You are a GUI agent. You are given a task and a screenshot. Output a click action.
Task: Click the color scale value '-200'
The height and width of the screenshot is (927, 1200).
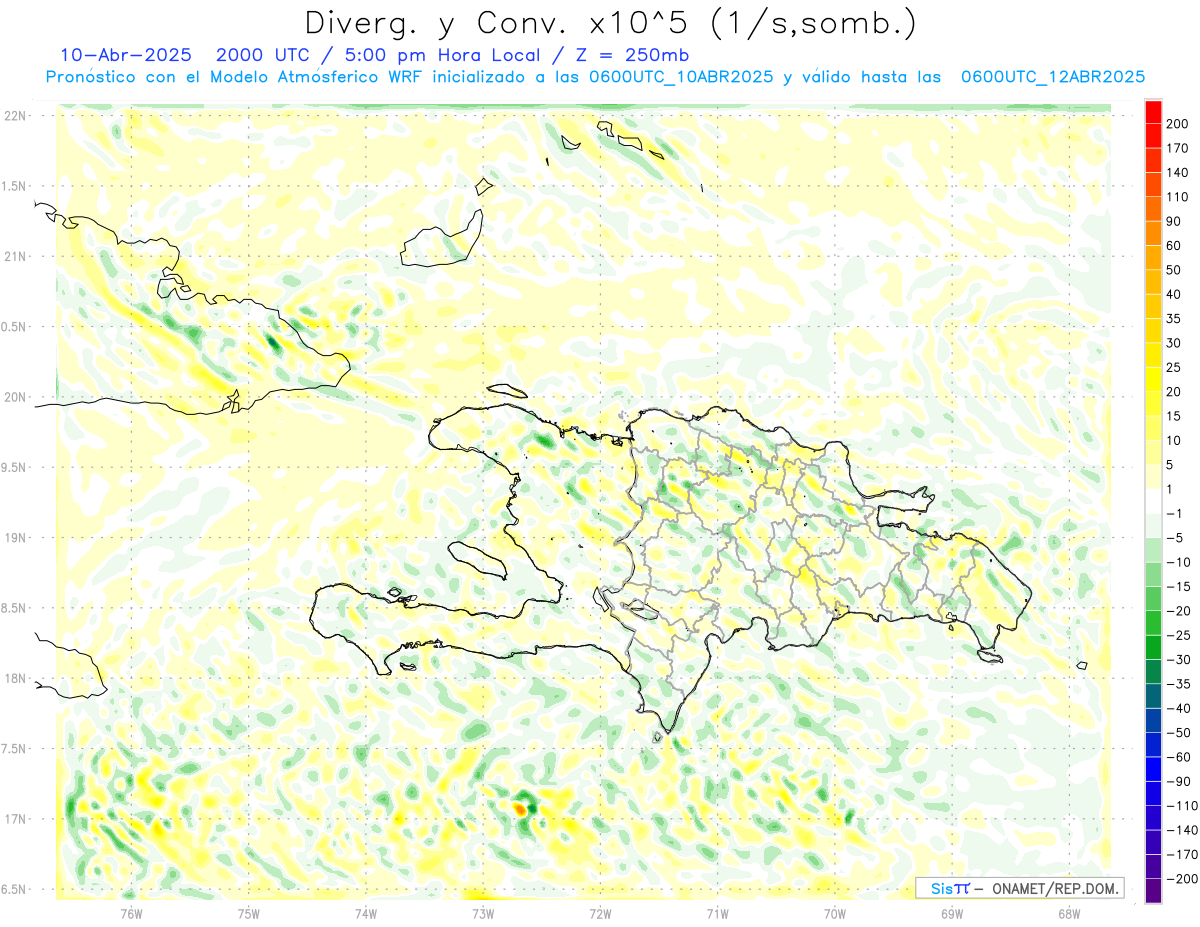[1182, 878]
